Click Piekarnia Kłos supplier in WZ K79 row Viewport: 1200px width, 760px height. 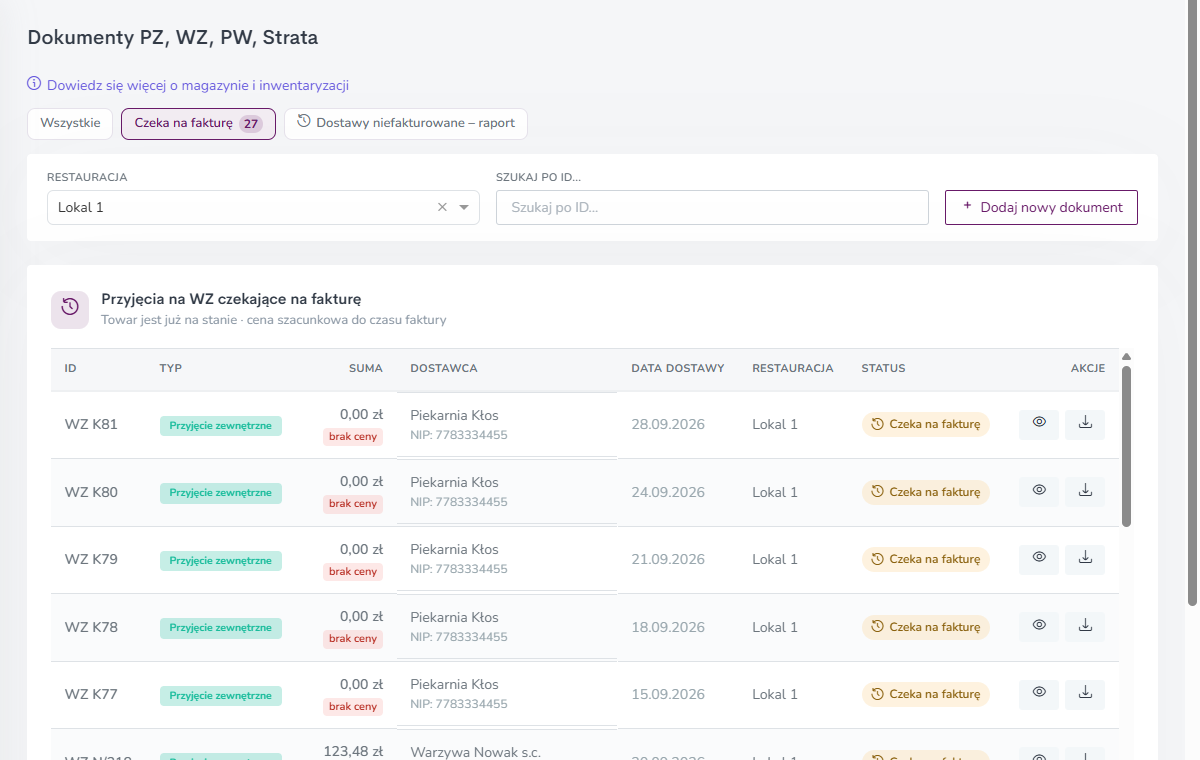[x=454, y=549]
